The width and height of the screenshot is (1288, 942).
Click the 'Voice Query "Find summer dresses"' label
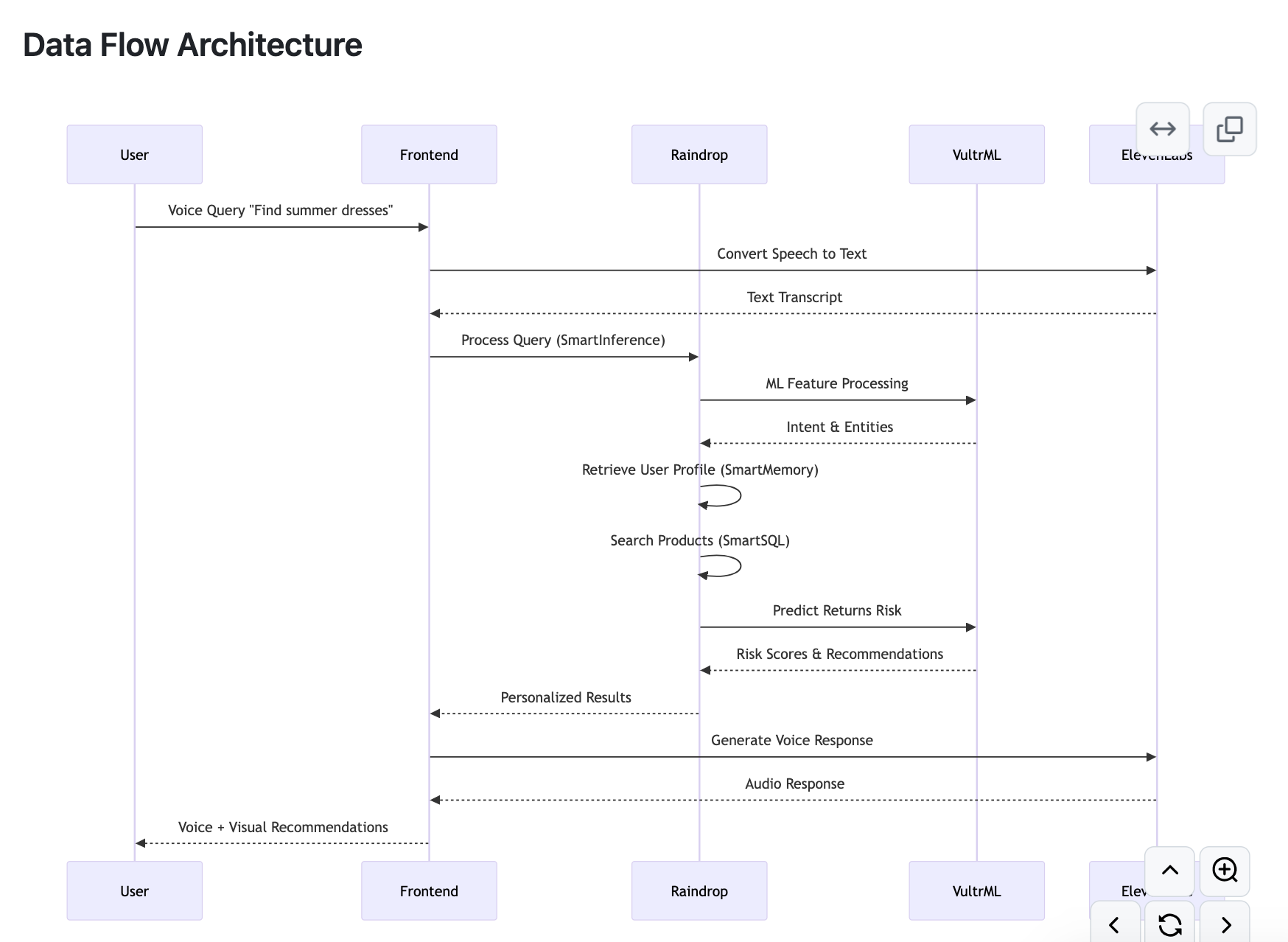pos(280,210)
